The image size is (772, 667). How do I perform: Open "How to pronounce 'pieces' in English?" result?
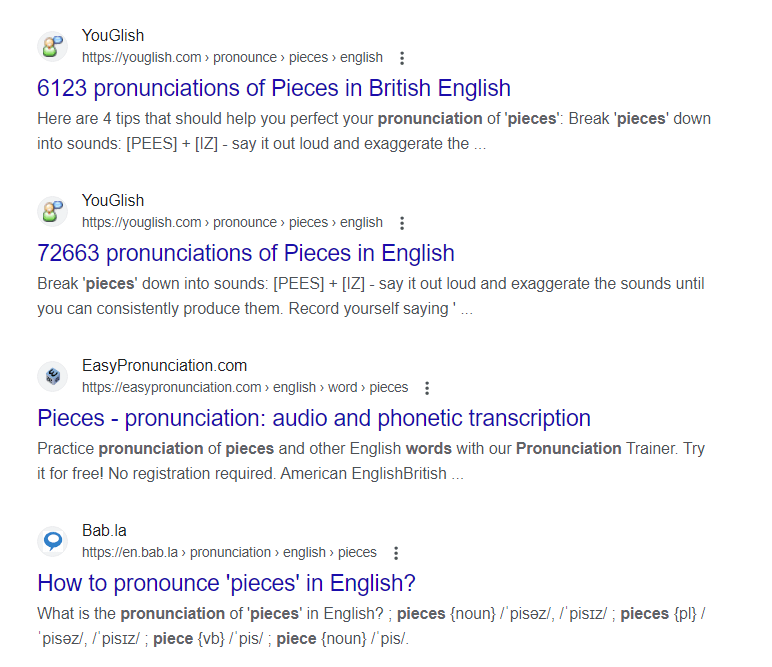pos(226,583)
